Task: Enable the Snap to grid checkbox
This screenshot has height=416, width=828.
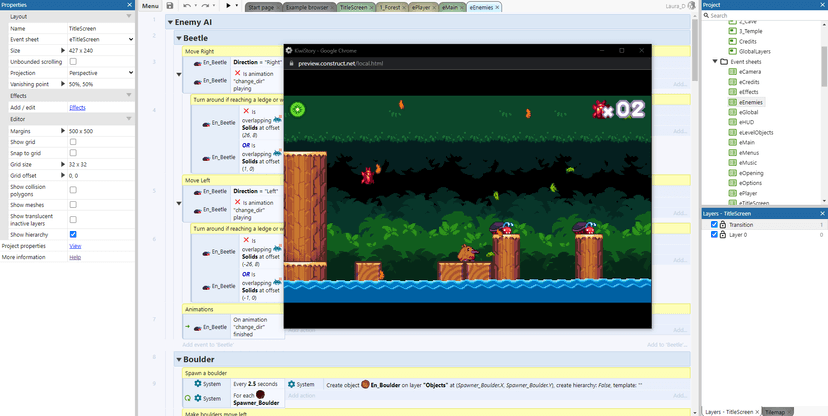Action: click(73, 153)
